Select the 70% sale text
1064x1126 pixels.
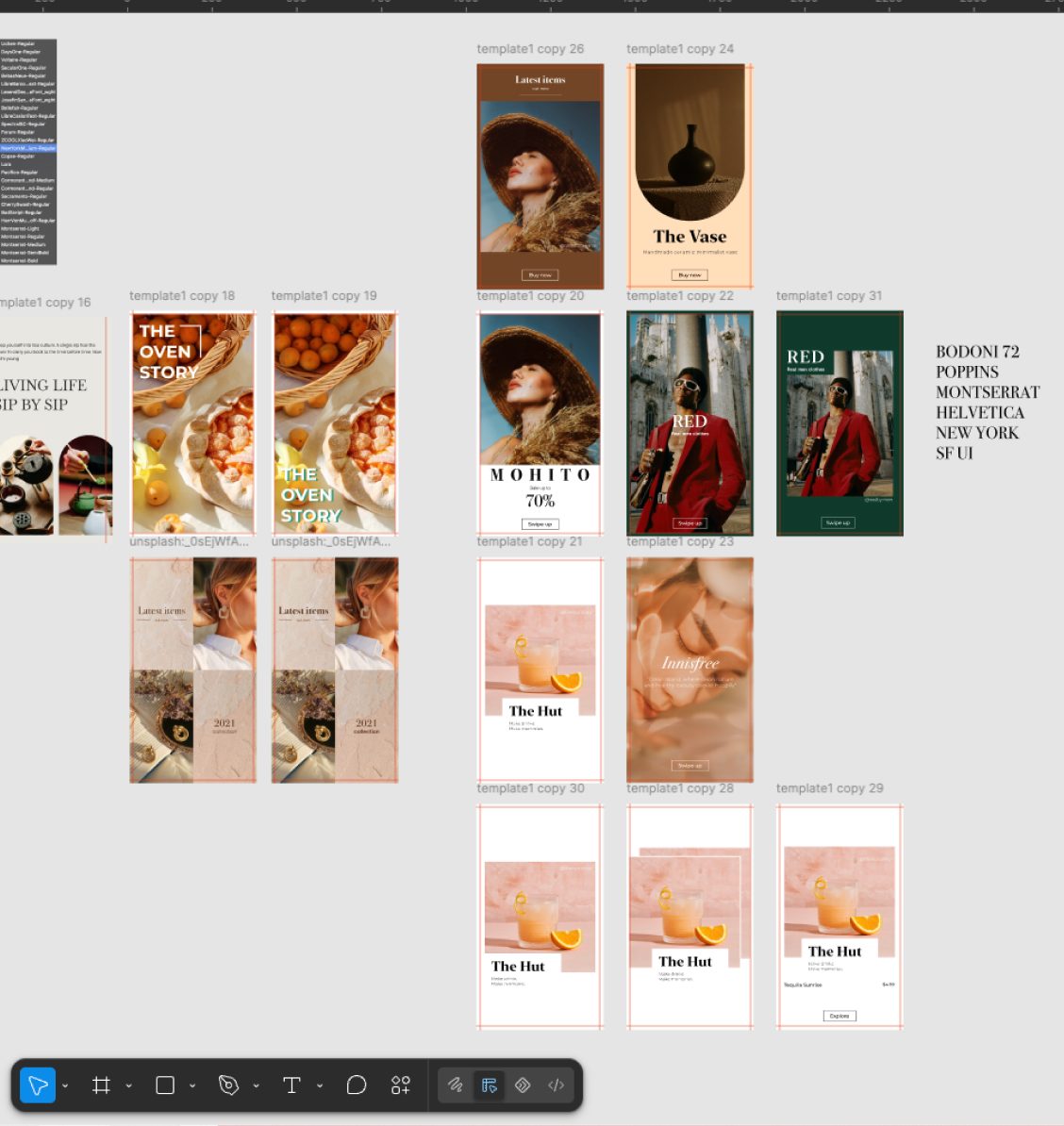[x=540, y=501]
